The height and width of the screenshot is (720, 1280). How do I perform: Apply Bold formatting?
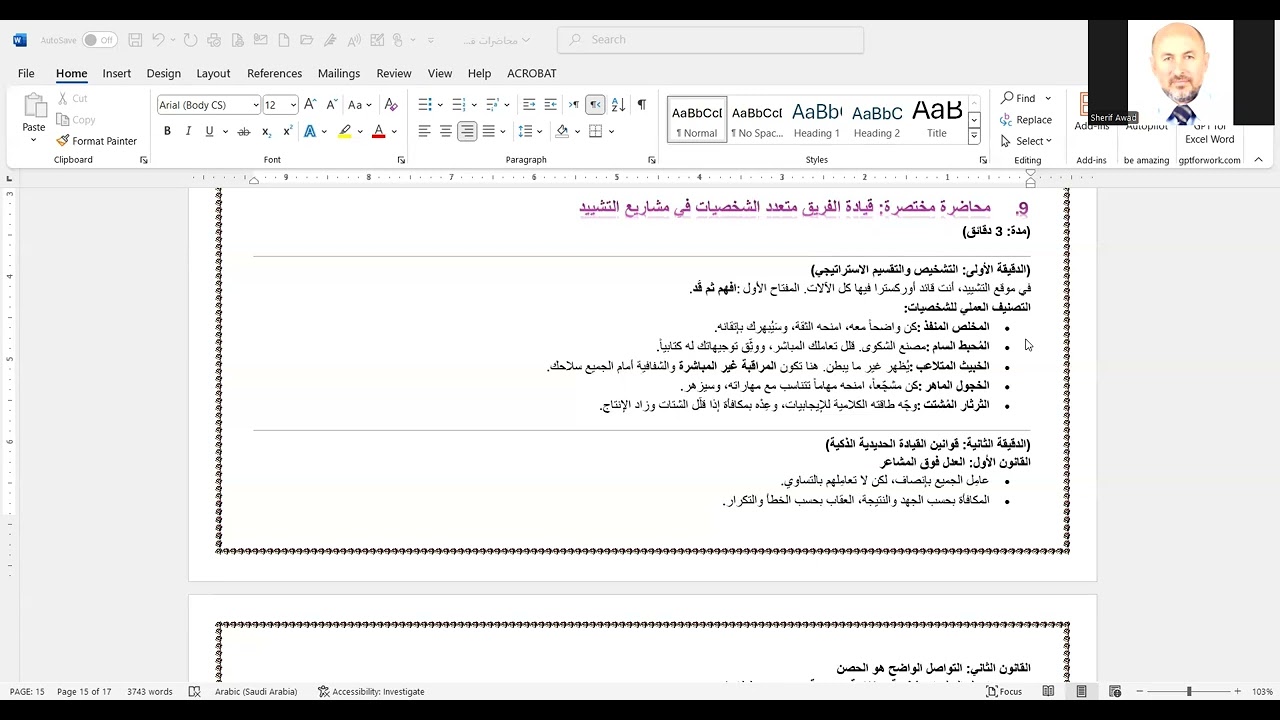pos(167,131)
